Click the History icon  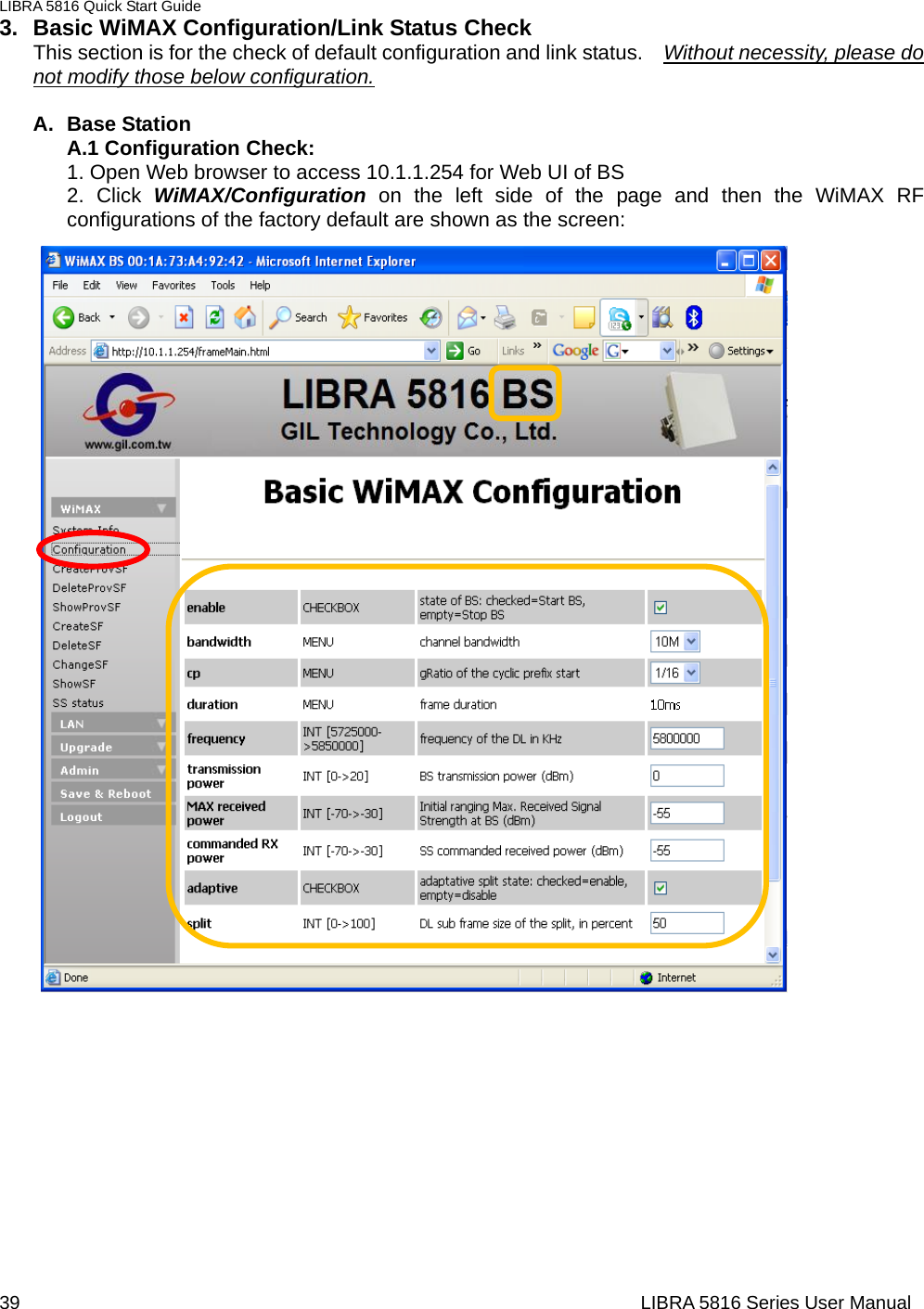click(x=430, y=317)
